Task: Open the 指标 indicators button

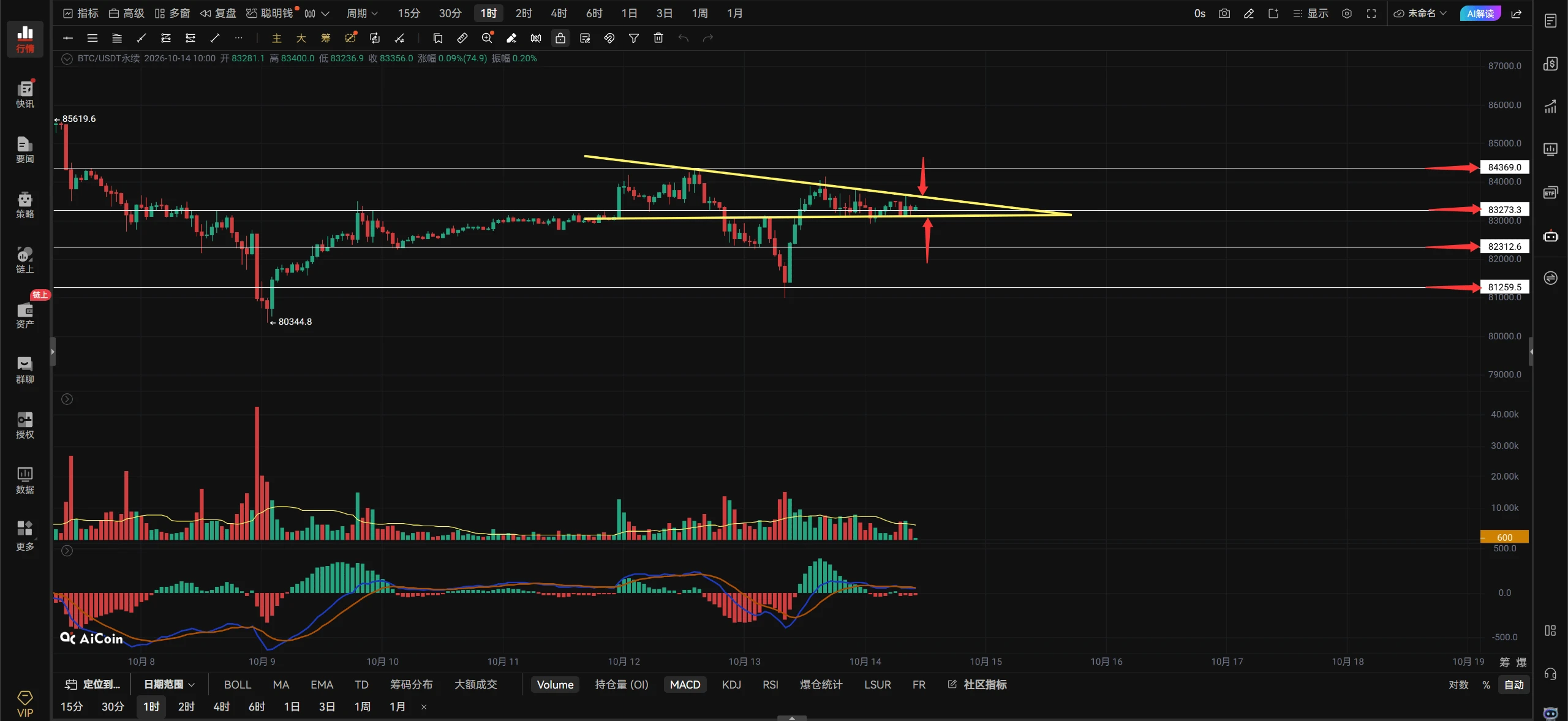Action: (81, 13)
